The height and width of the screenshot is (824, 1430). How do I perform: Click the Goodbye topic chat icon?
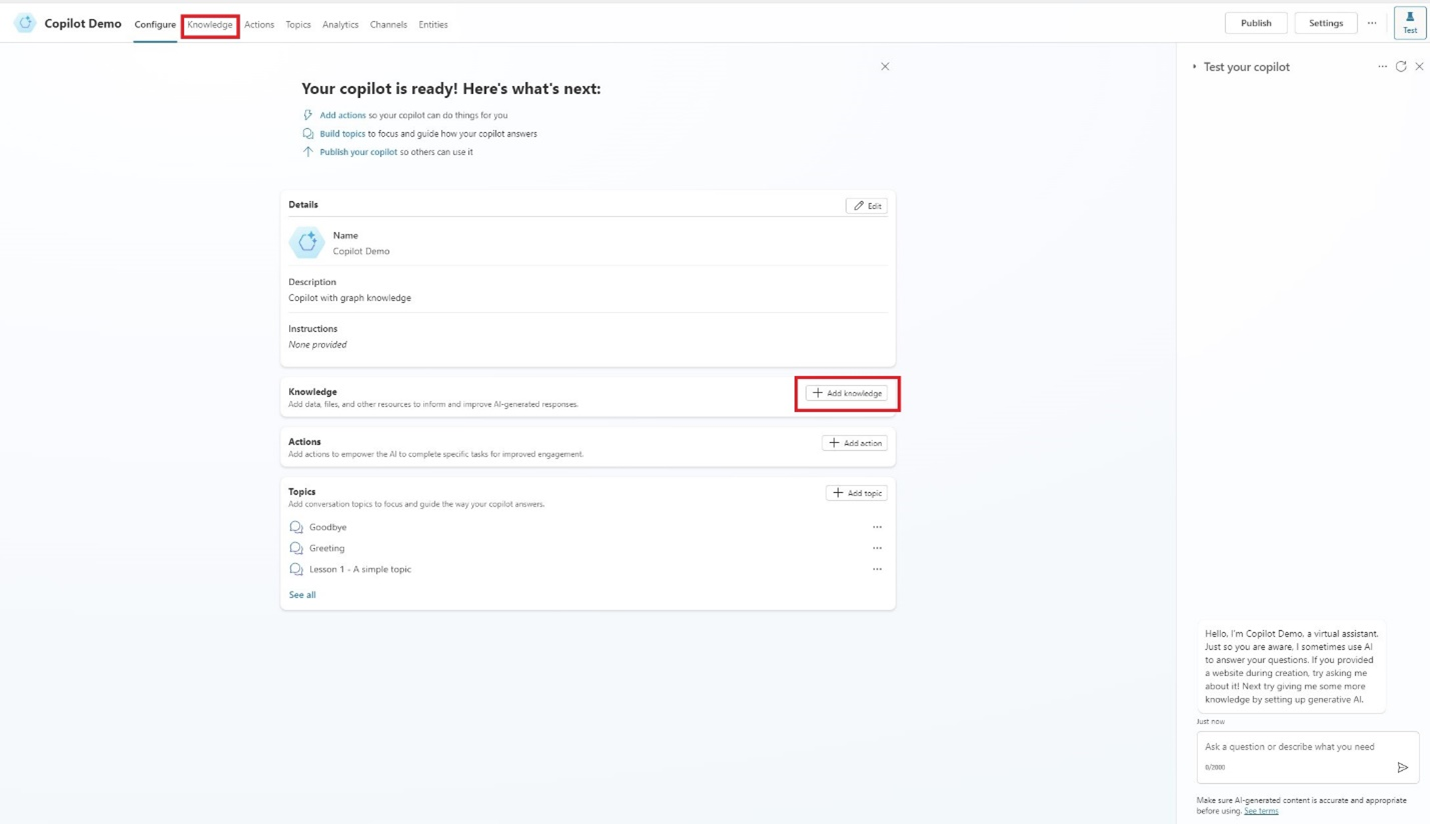pos(296,527)
